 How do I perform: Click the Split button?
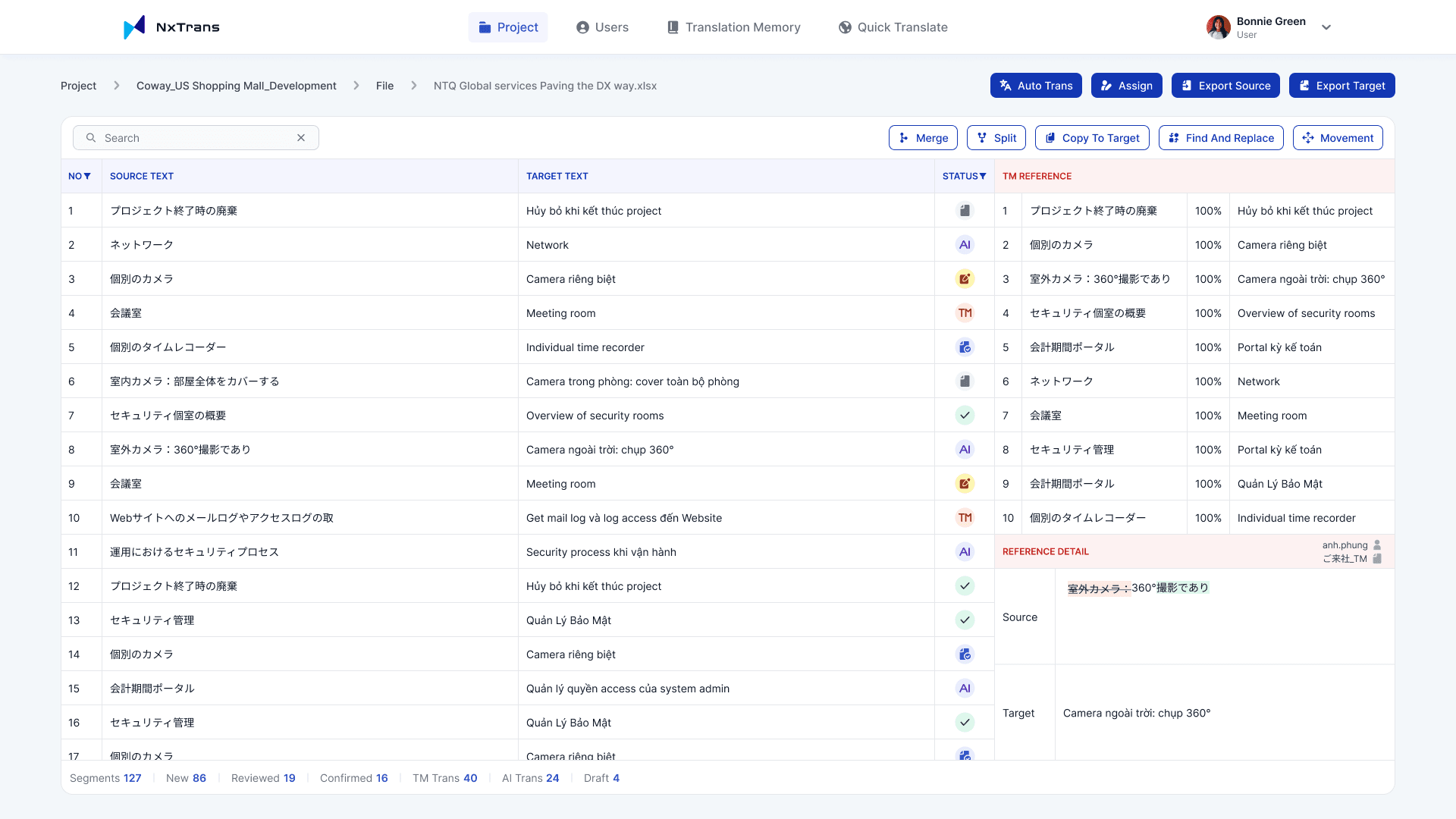point(996,138)
